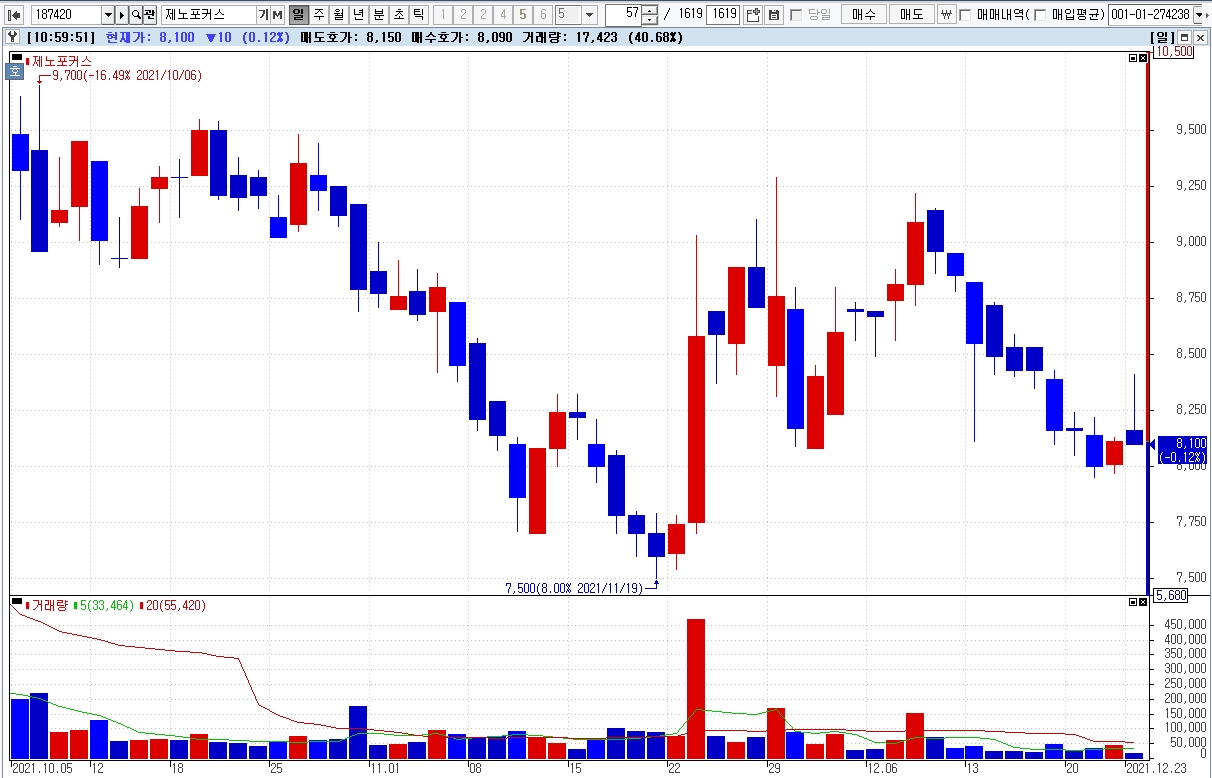Click the red 제노포커스 chart legend label

(61, 61)
